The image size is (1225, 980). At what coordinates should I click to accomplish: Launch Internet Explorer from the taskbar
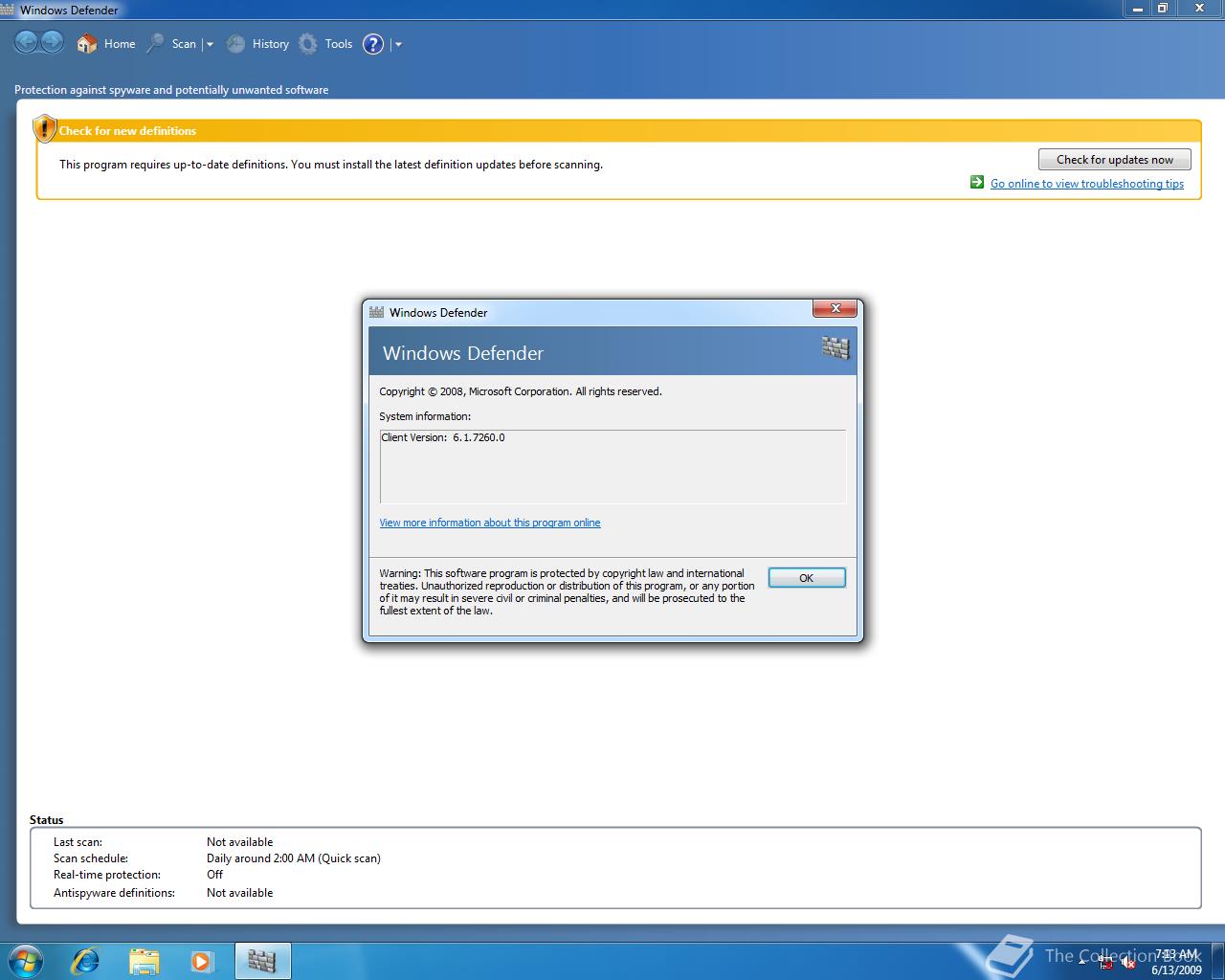click(x=85, y=960)
